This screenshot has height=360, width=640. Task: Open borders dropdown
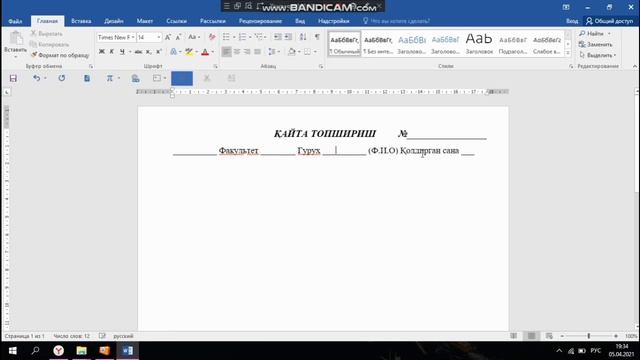pyautogui.click(x=315, y=51)
